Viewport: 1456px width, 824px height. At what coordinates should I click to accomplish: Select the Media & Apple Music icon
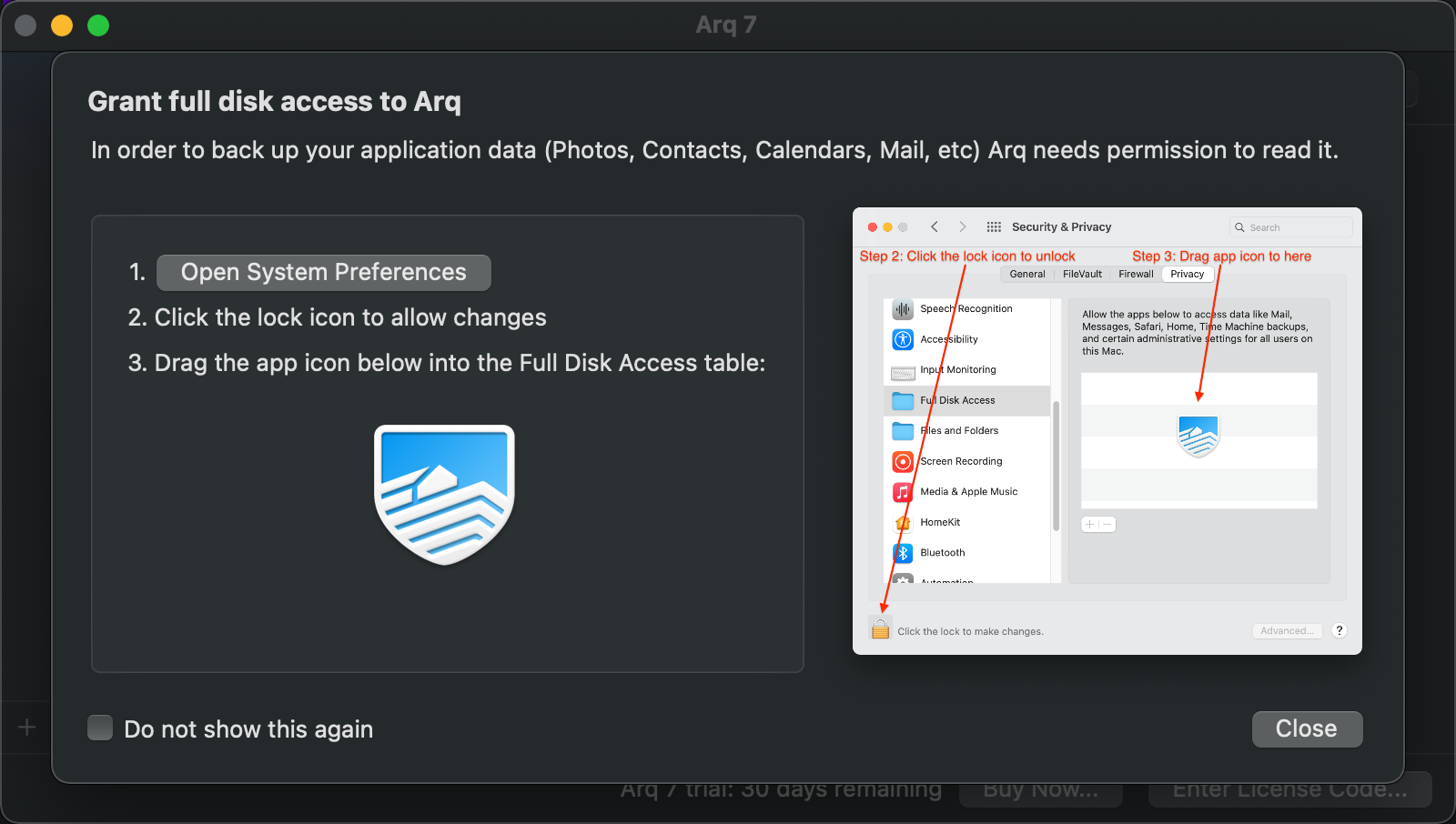coord(903,492)
